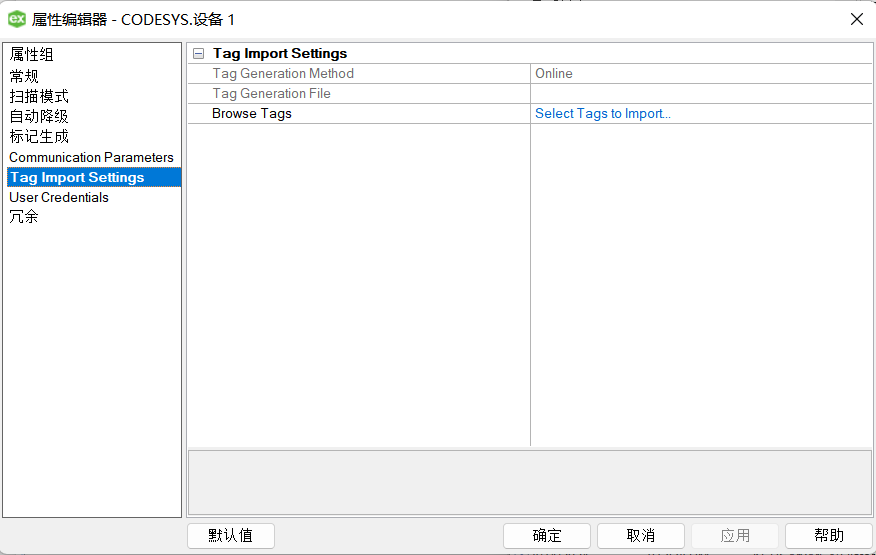Select 属性组 in the left list
Viewport: 876px width, 555px height.
tap(31, 55)
